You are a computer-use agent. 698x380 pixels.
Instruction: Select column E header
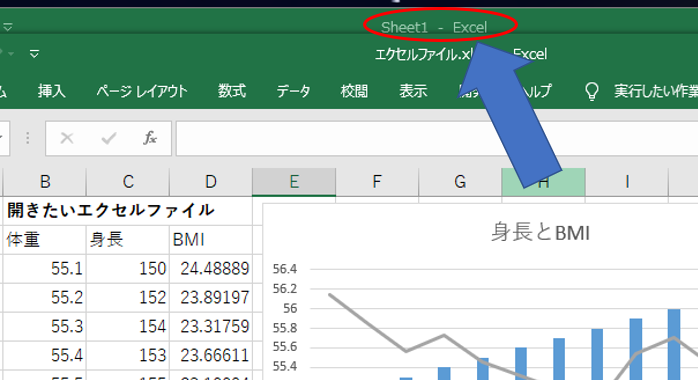point(294,182)
